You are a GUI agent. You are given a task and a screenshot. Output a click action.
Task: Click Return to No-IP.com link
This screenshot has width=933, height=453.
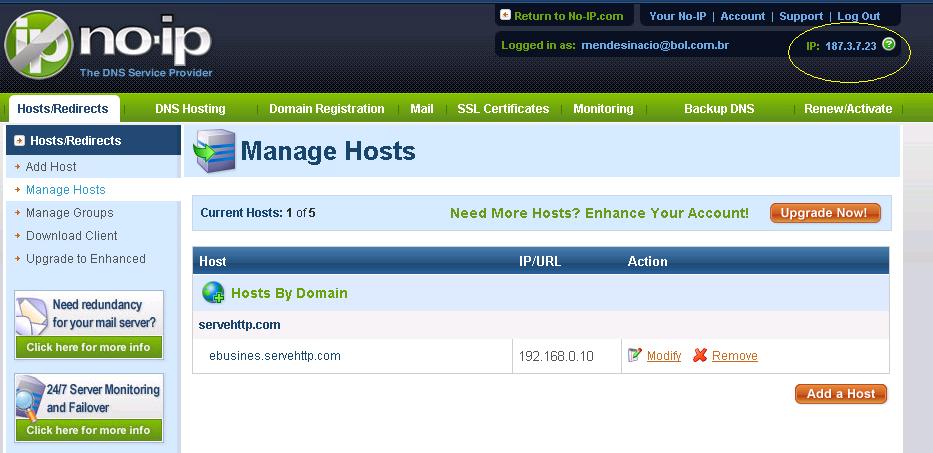tap(568, 16)
